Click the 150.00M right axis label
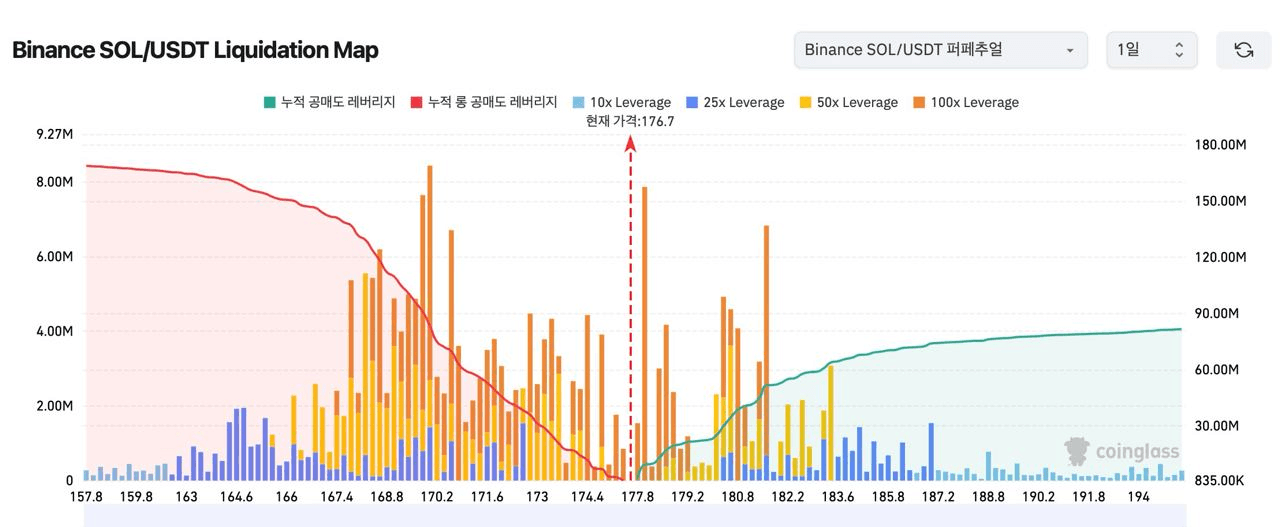 1220,201
